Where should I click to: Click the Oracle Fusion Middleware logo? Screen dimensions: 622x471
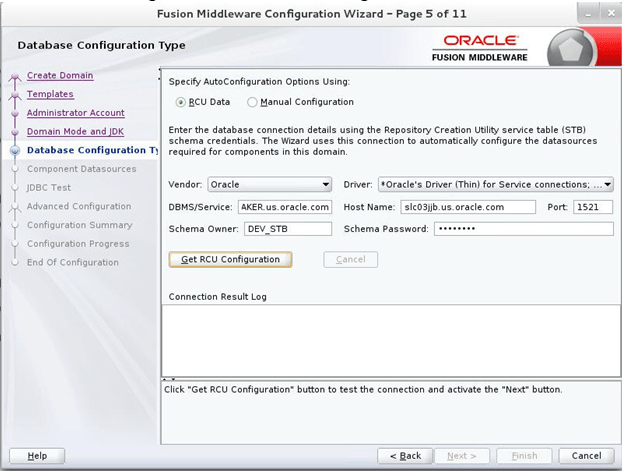point(480,48)
